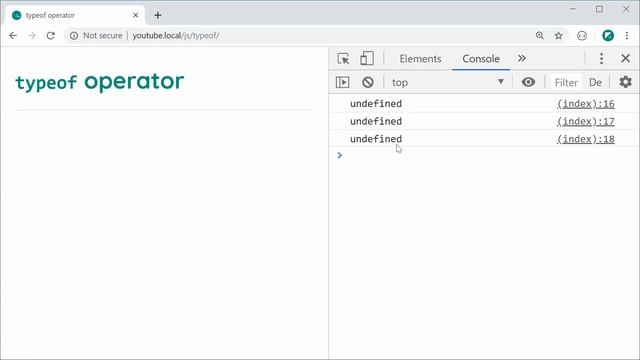Activate the inspect element picker icon
The width and height of the screenshot is (640, 360).
pos(343,59)
